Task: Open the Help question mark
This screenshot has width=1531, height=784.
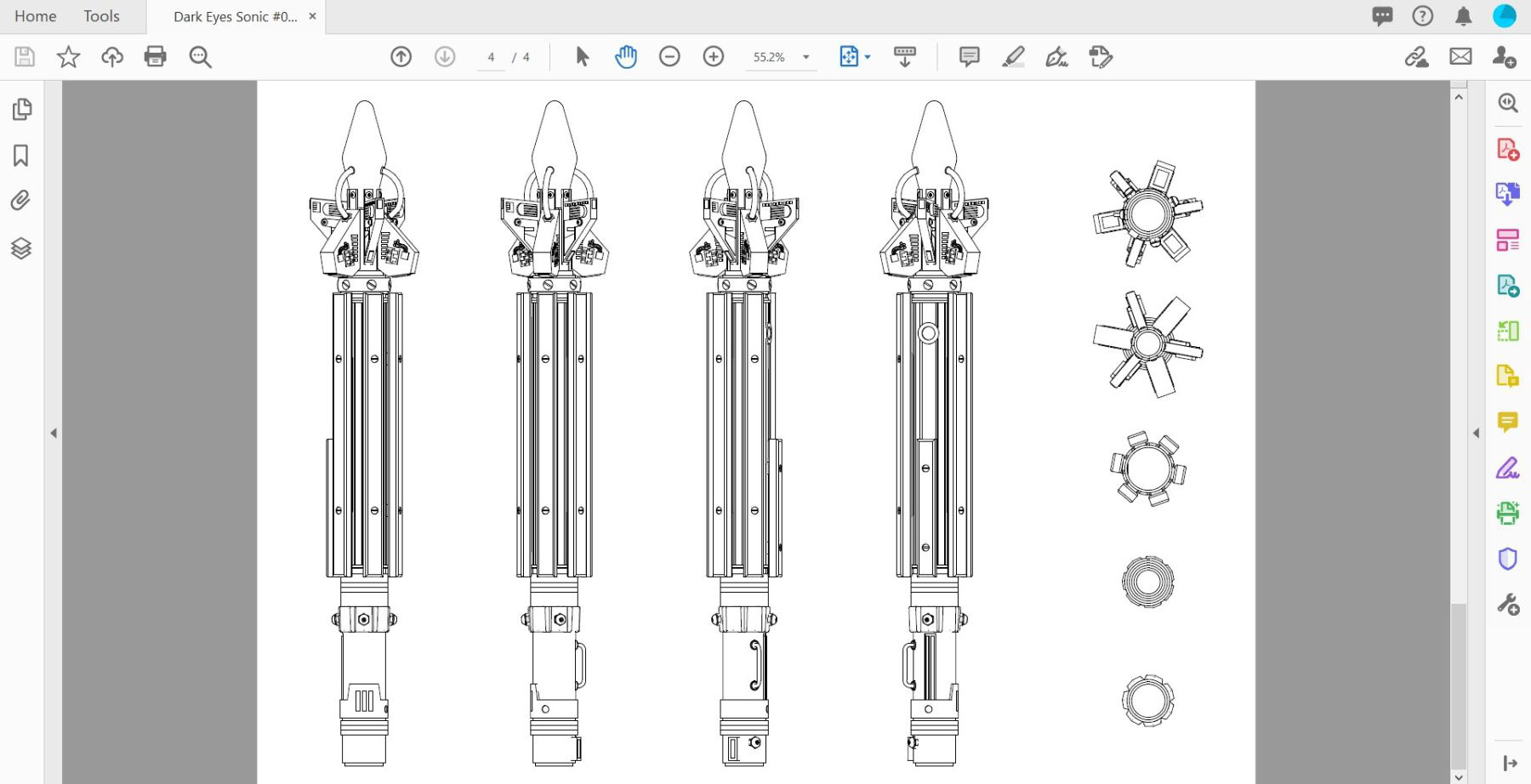Action: point(1423,16)
